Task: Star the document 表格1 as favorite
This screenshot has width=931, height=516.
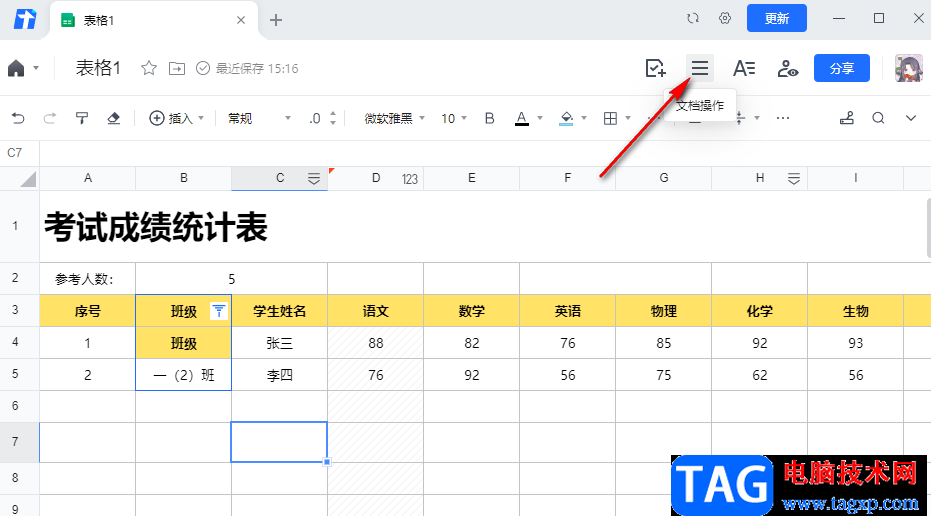Action: tap(148, 68)
